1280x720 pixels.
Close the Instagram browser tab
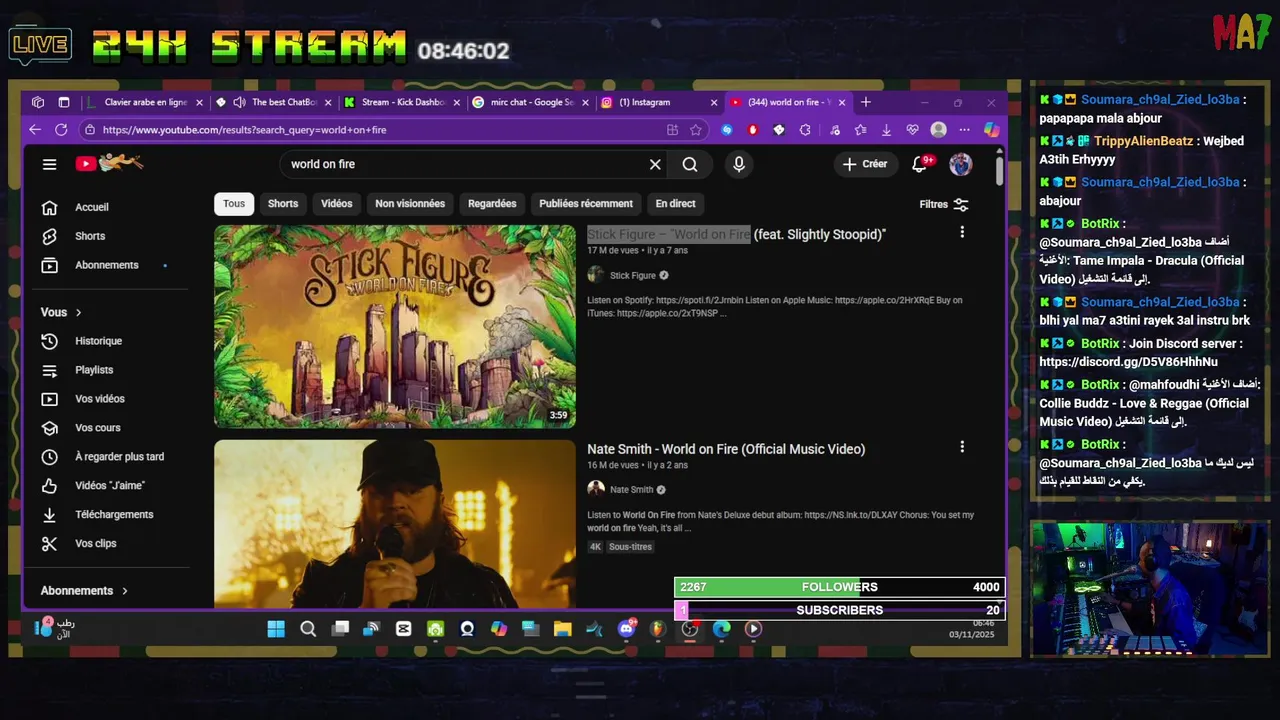pyautogui.click(x=714, y=102)
